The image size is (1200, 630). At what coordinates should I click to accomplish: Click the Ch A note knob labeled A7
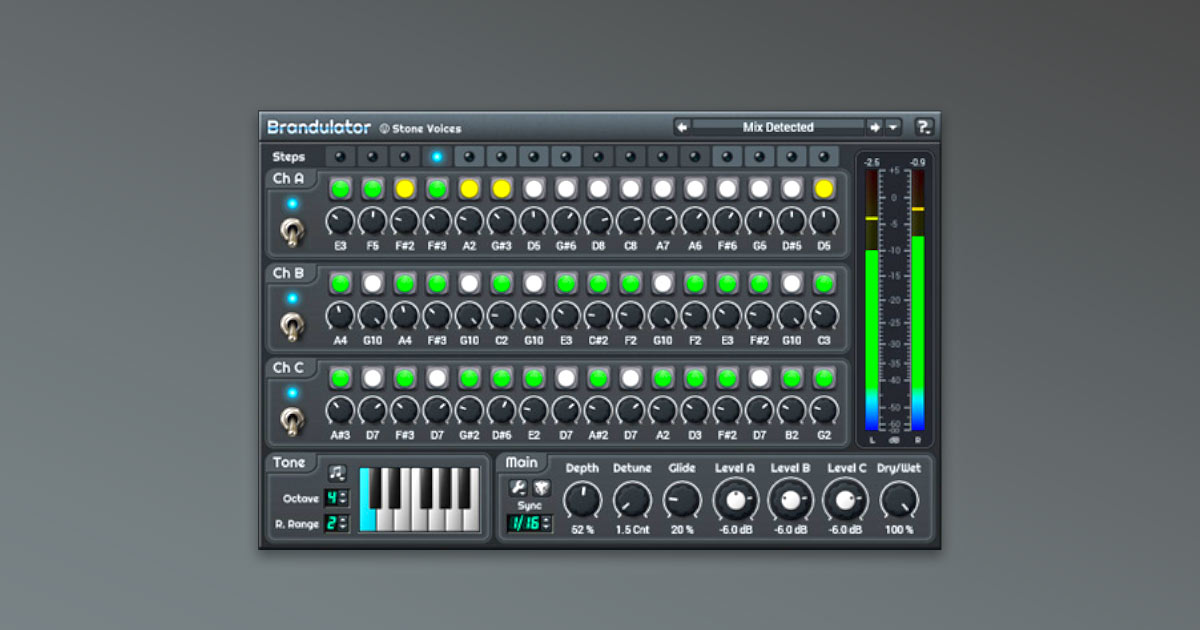coord(662,221)
